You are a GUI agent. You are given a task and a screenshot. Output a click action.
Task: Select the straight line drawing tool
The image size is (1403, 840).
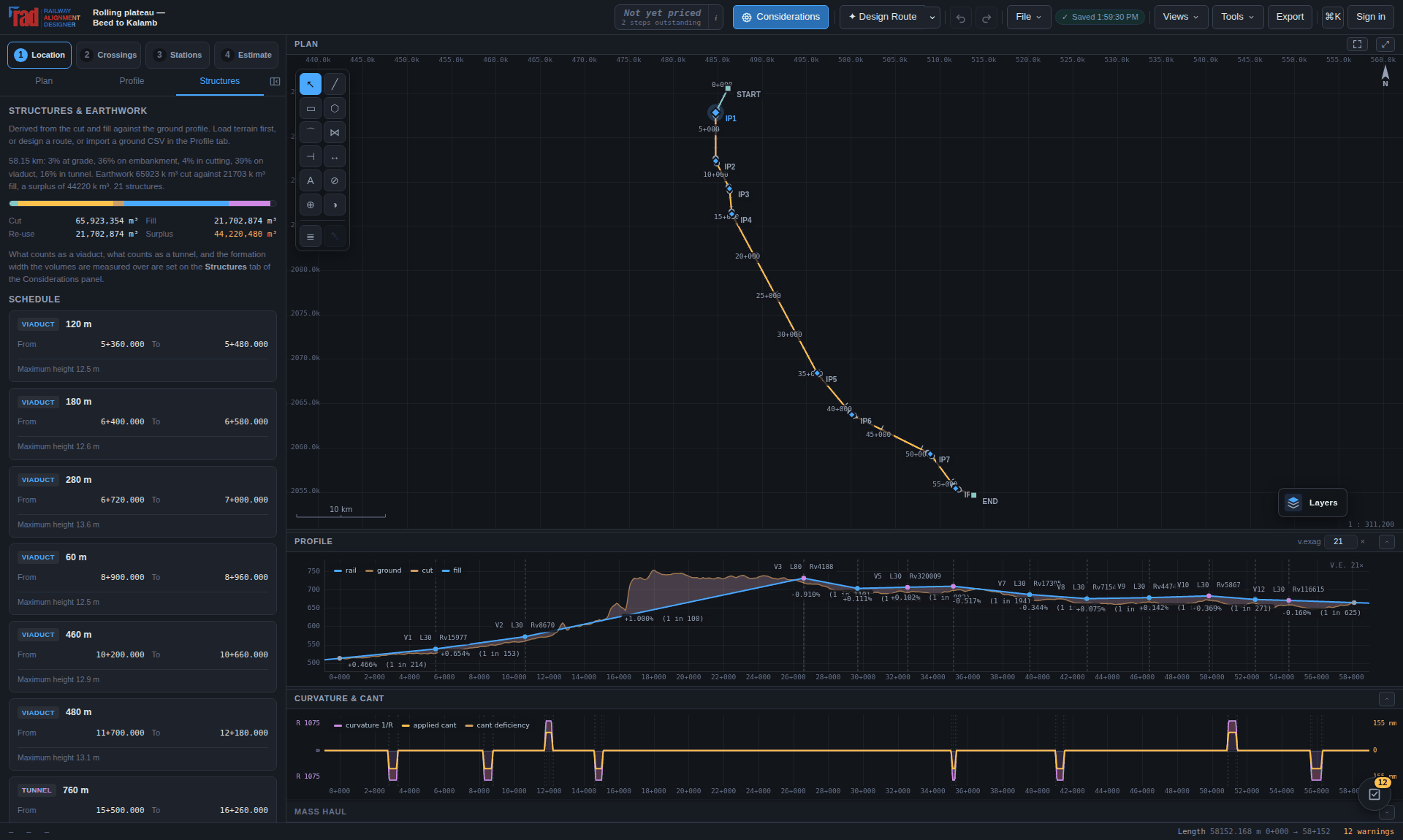point(335,85)
